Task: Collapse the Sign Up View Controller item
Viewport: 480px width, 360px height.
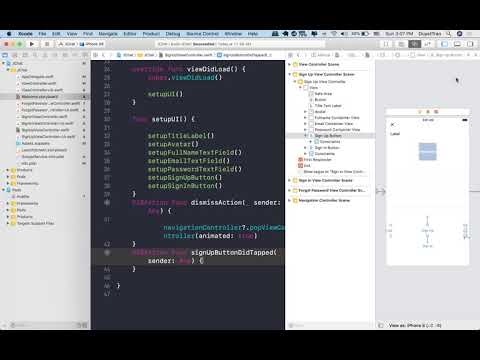Action: pos(295,82)
